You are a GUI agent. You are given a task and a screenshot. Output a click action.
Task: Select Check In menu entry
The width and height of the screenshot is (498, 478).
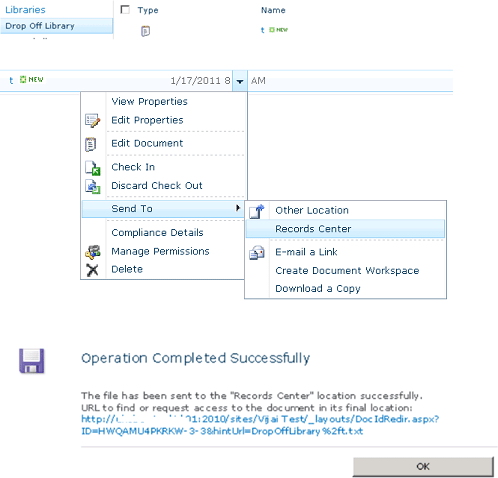[x=133, y=167]
